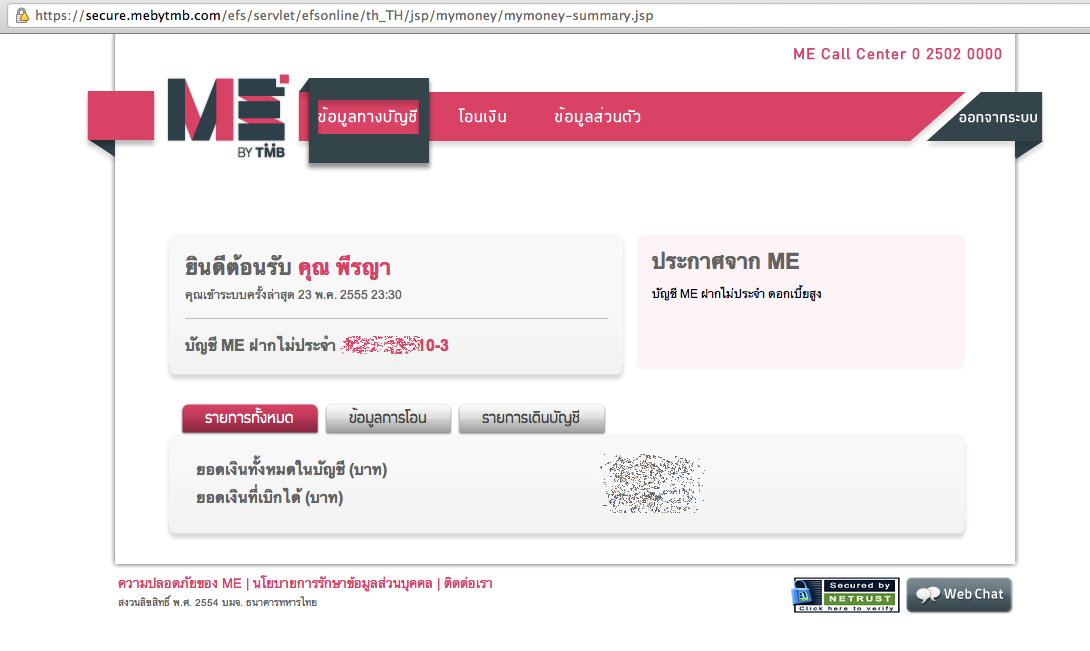Click the announcement บัญชี ME ฝากไม่ประจำ ดอกเบี้ยสูง
1090x651 pixels.
point(736,294)
